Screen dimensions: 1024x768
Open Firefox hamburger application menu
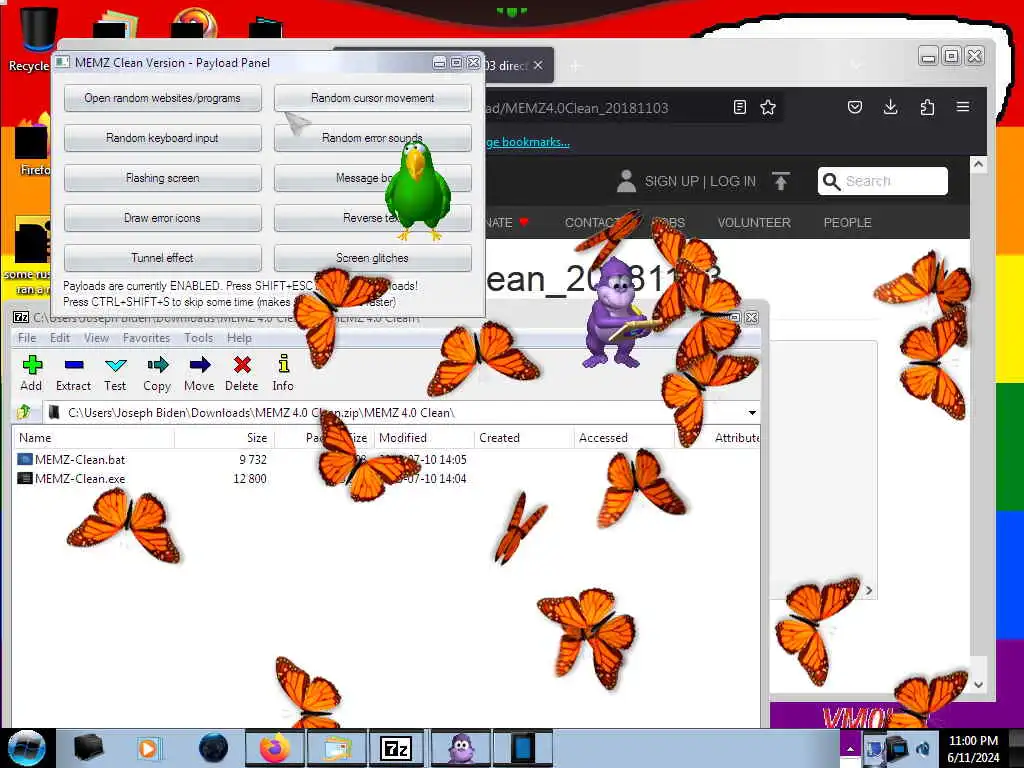point(963,106)
